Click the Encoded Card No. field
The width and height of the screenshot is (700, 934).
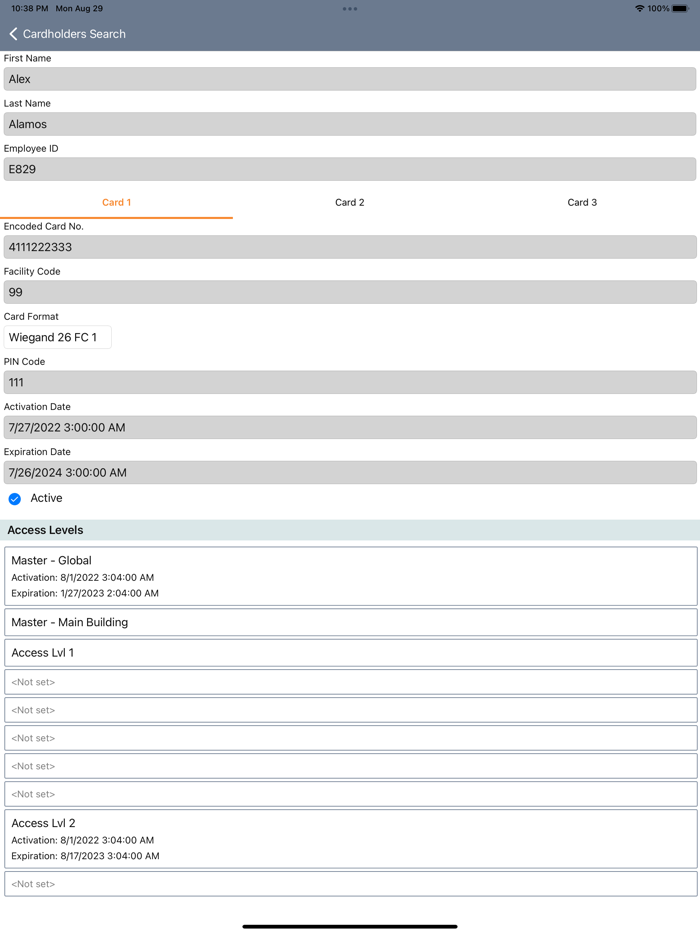[350, 246]
